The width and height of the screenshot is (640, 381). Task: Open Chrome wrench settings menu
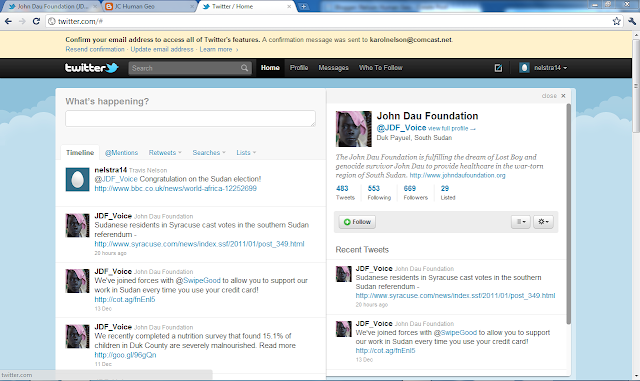coord(632,21)
